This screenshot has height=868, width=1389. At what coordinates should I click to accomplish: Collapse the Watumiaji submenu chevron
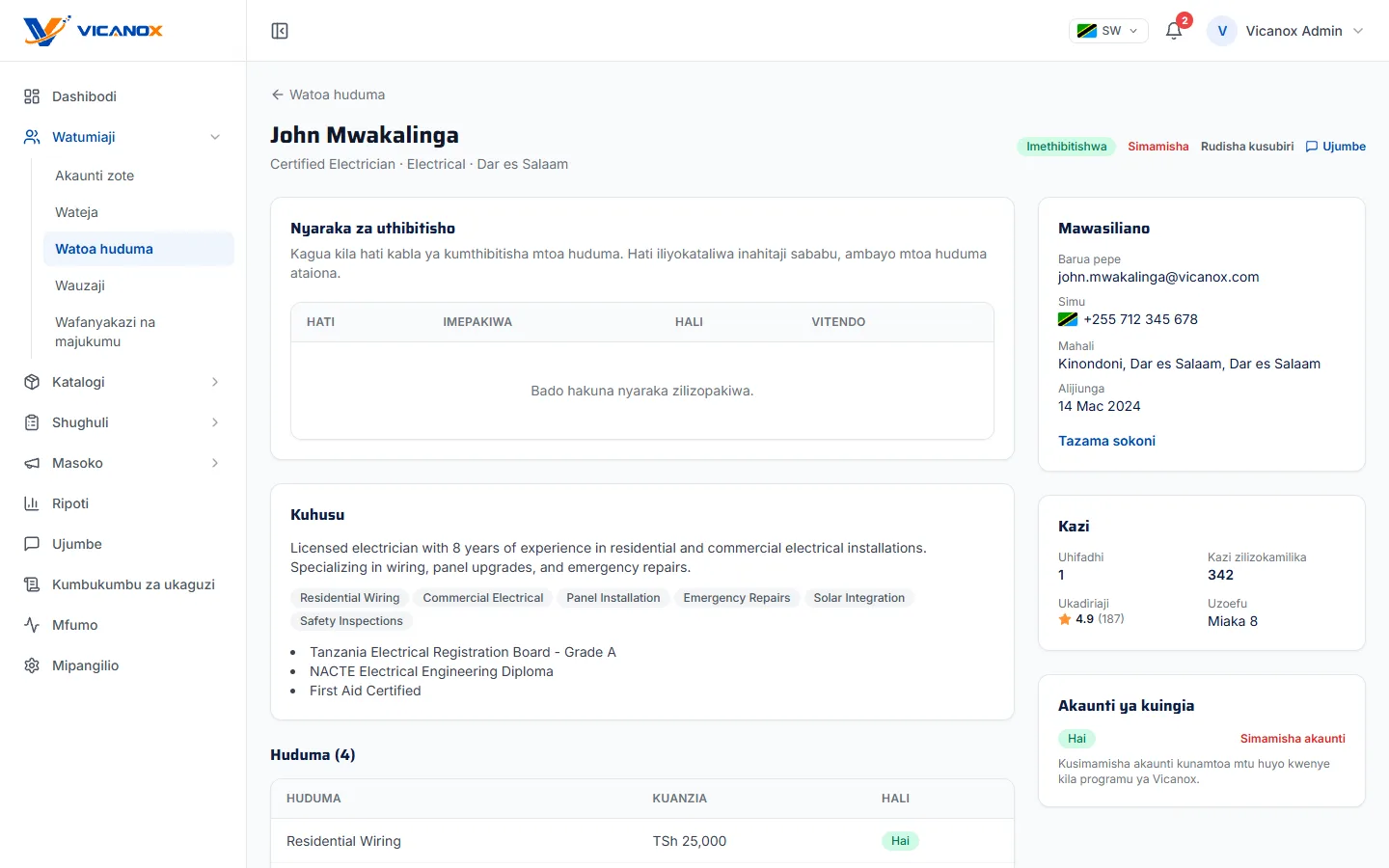coord(215,137)
